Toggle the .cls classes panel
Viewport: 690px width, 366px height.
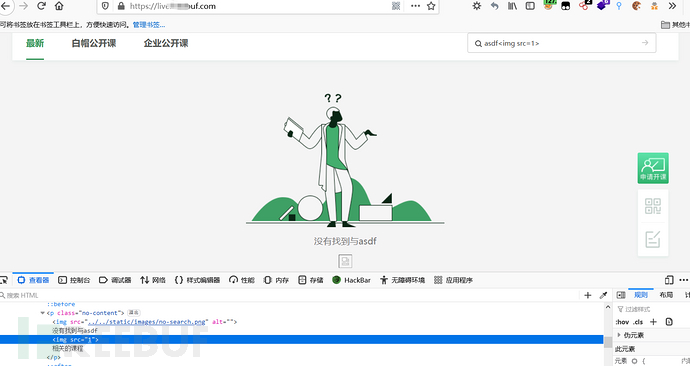[638, 322]
